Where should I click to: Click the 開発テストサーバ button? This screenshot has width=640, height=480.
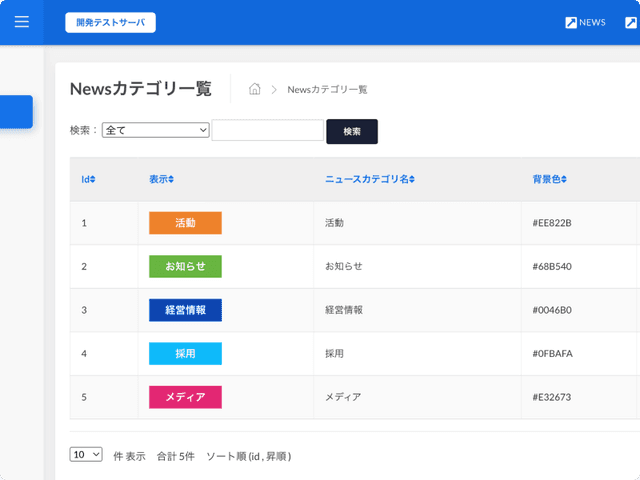coord(110,23)
